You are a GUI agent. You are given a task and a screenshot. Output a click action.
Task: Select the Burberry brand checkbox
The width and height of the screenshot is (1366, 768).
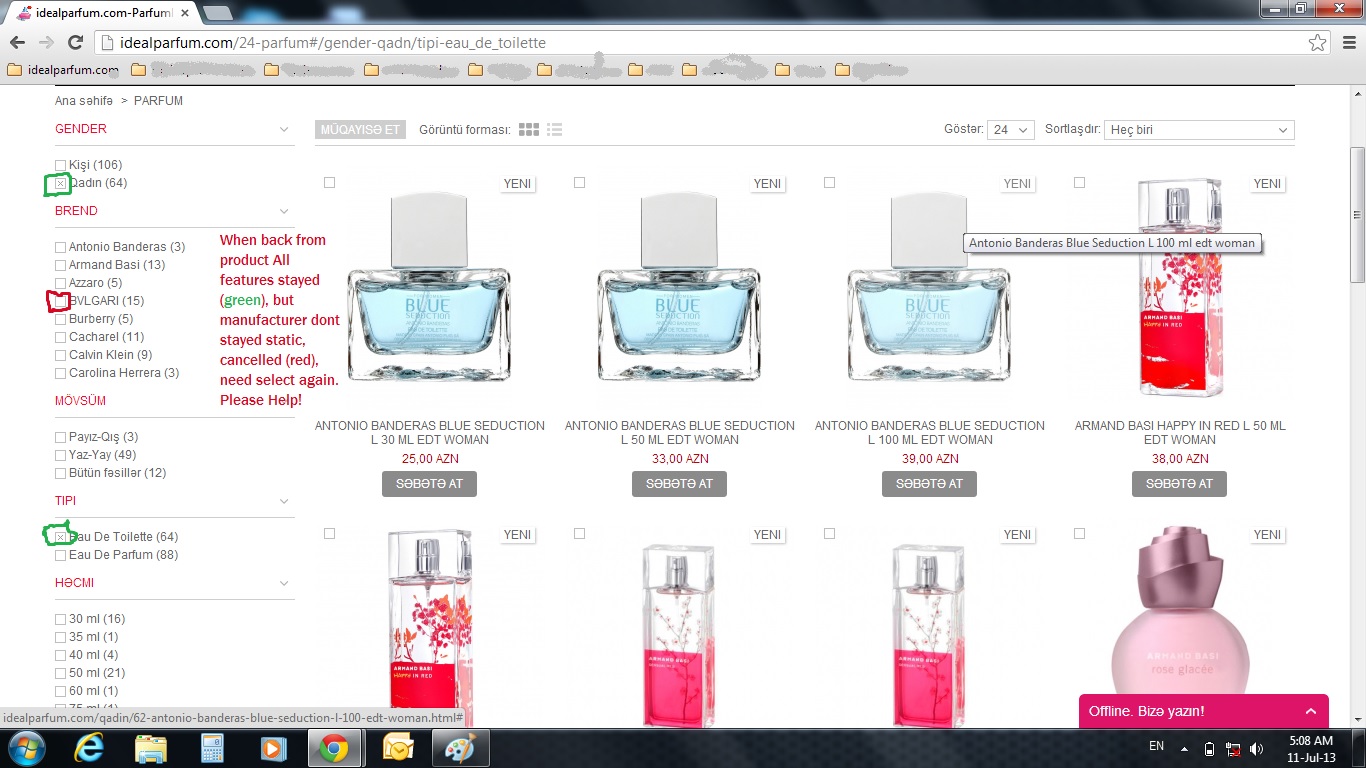pyautogui.click(x=61, y=319)
